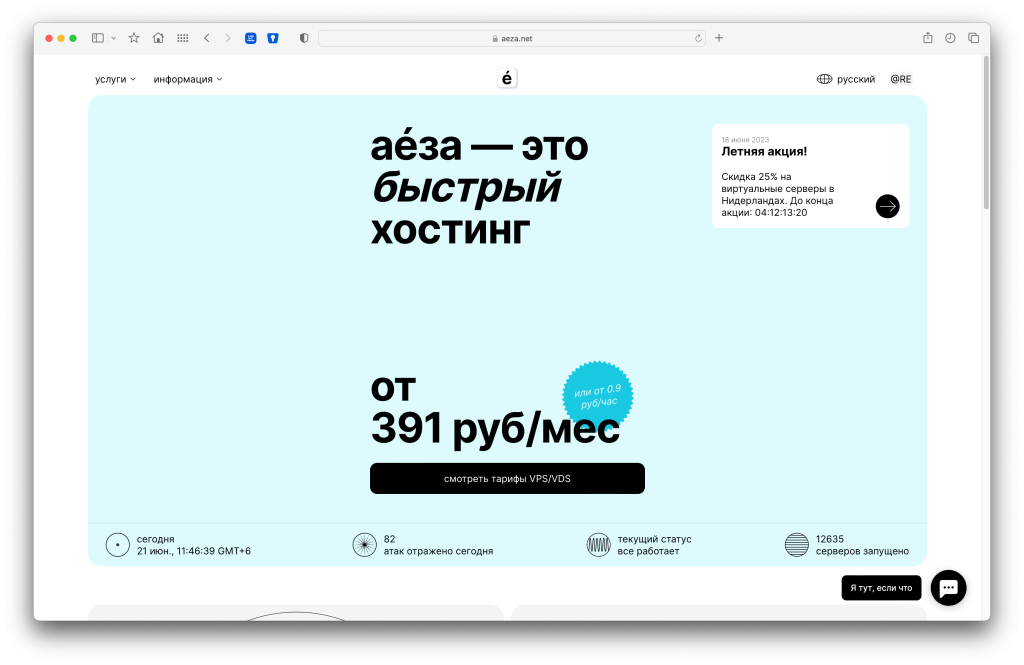
Task: Click the striped серверов запущено icon
Action: coord(797,545)
